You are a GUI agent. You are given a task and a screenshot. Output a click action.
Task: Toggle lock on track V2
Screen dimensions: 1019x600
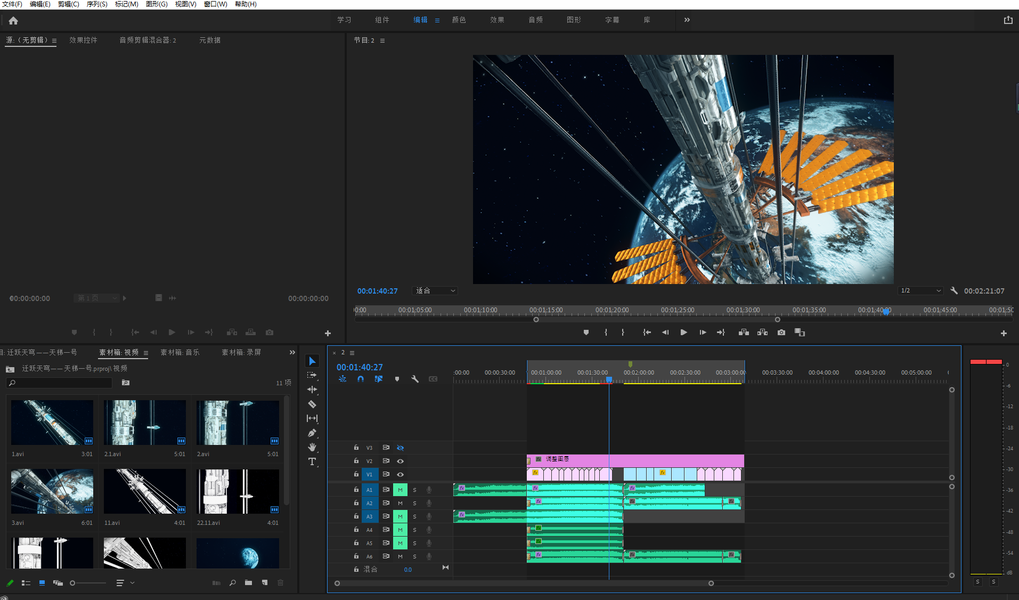click(x=355, y=461)
